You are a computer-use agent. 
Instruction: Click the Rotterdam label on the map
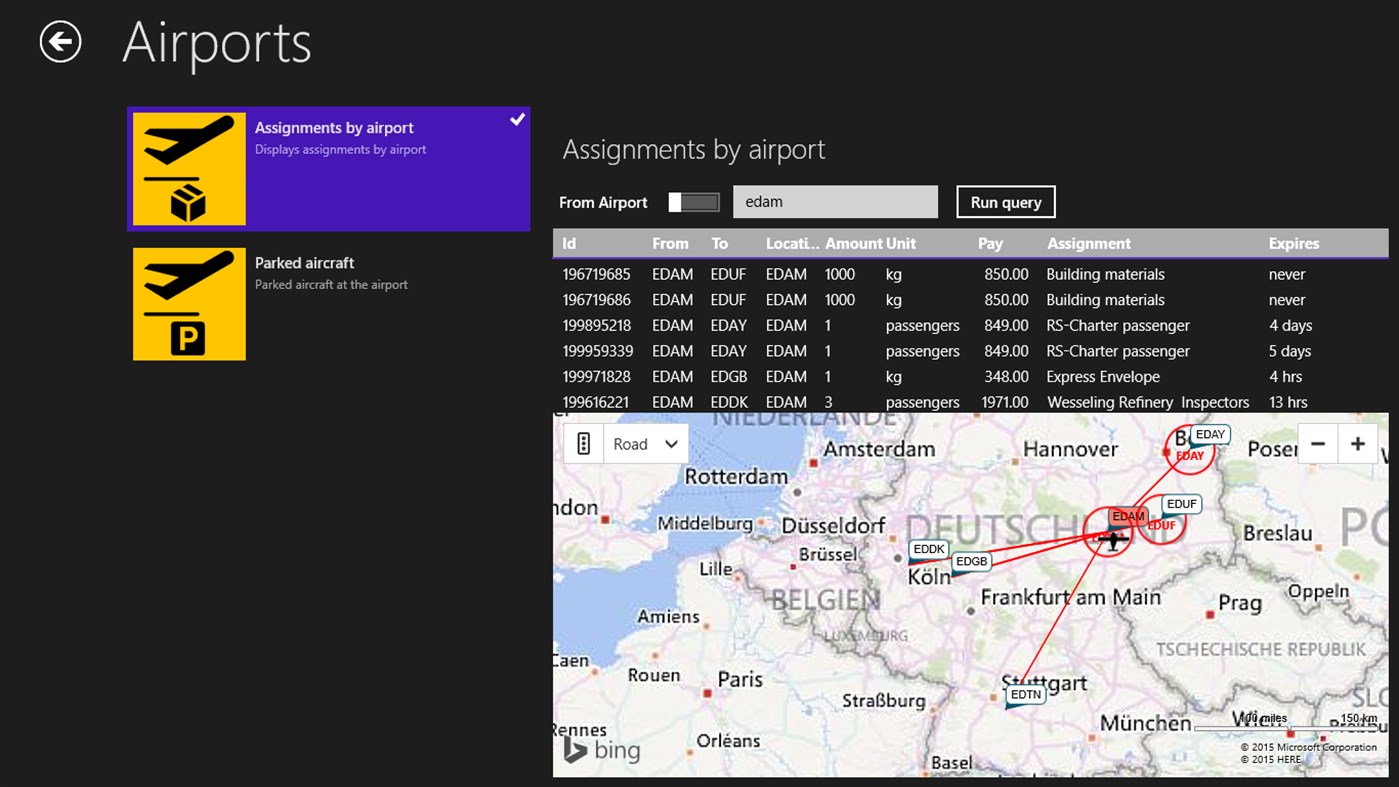pos(736,477)
